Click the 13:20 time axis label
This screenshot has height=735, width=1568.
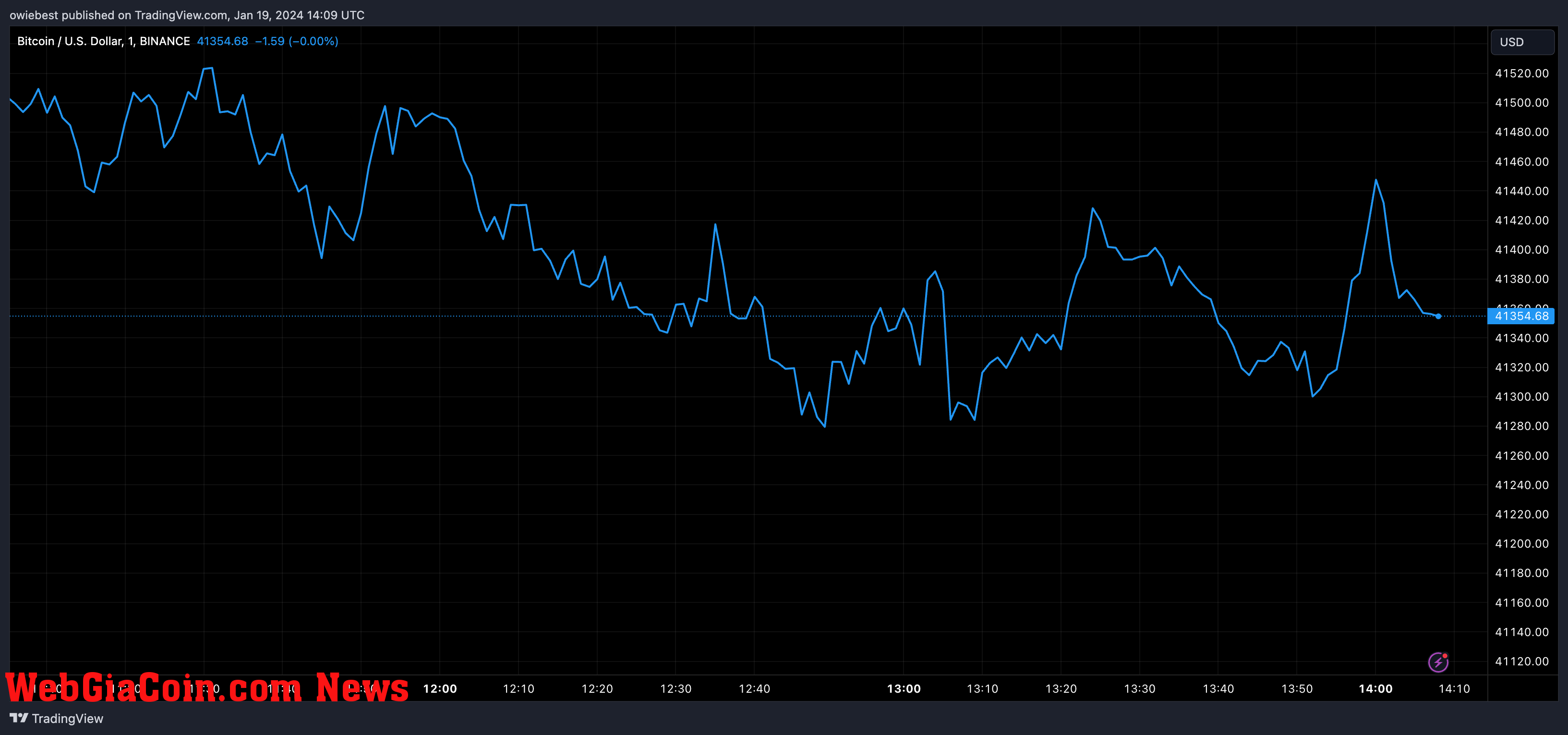point(1061,689)
